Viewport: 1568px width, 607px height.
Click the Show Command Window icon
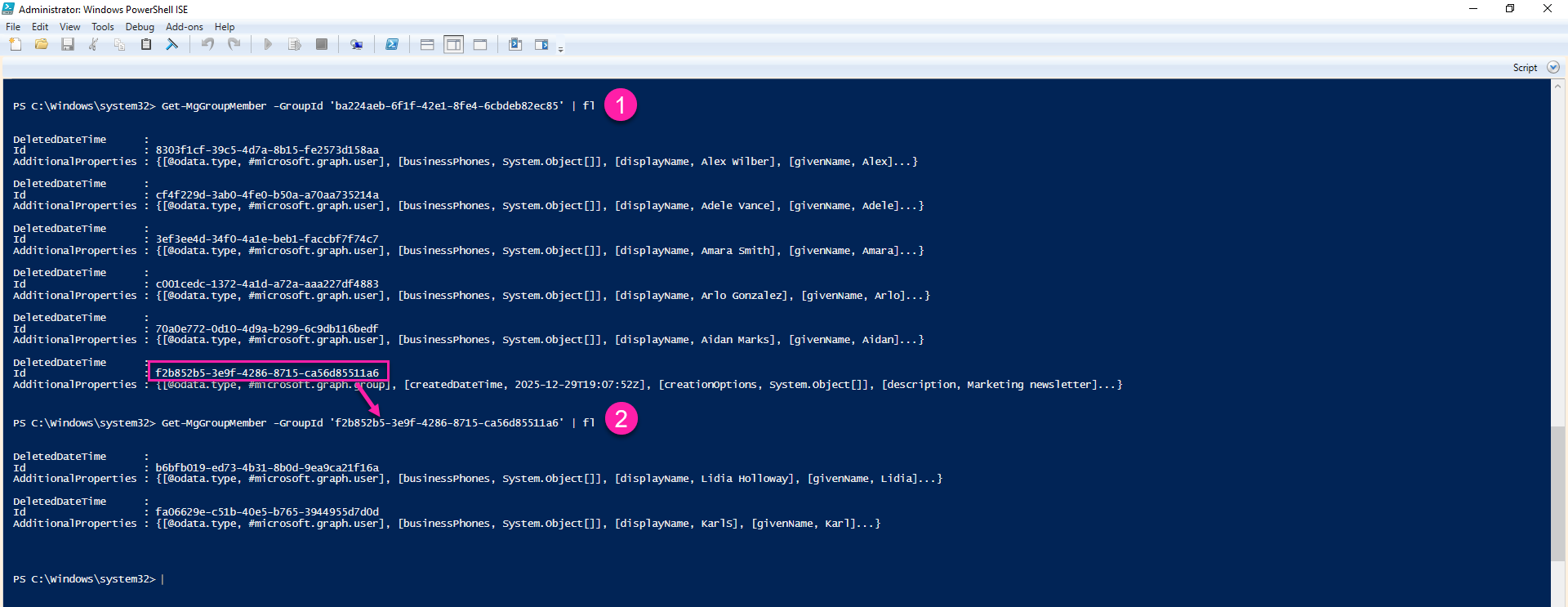[x=515, y=44]
